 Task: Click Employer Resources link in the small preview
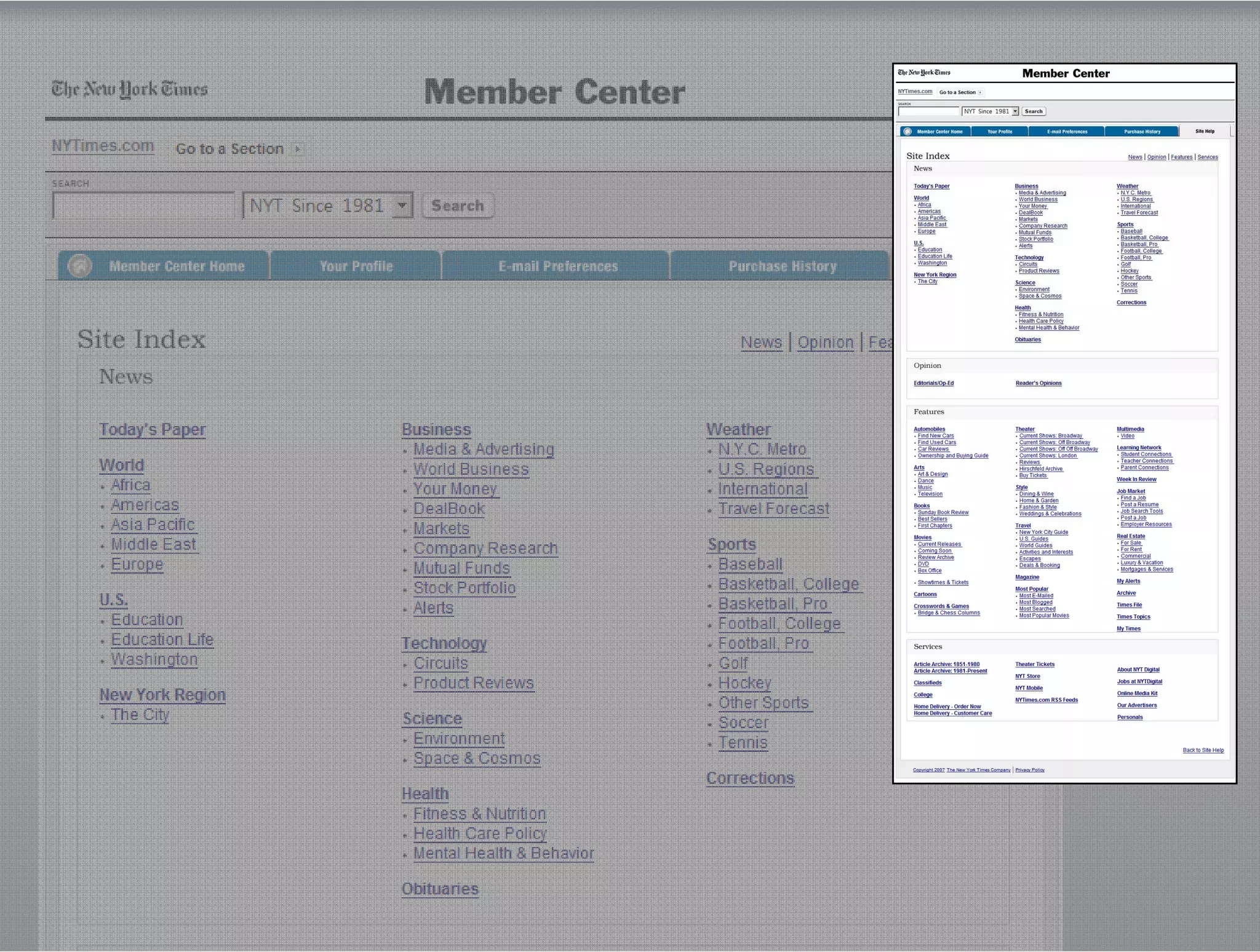(1146, 525)
